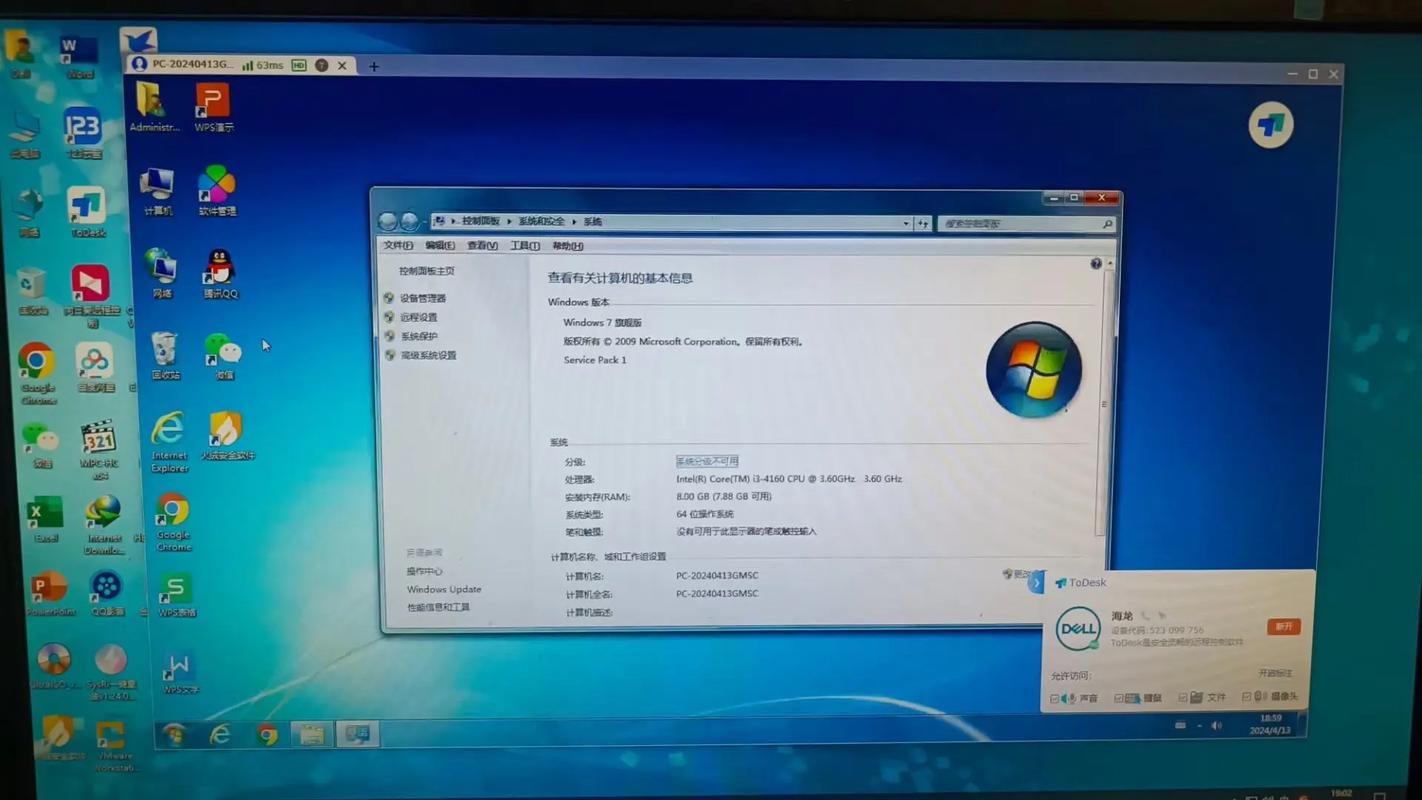
Task: Open 设备管理器 in the sidebar
Action: click(x=423, y=298)
